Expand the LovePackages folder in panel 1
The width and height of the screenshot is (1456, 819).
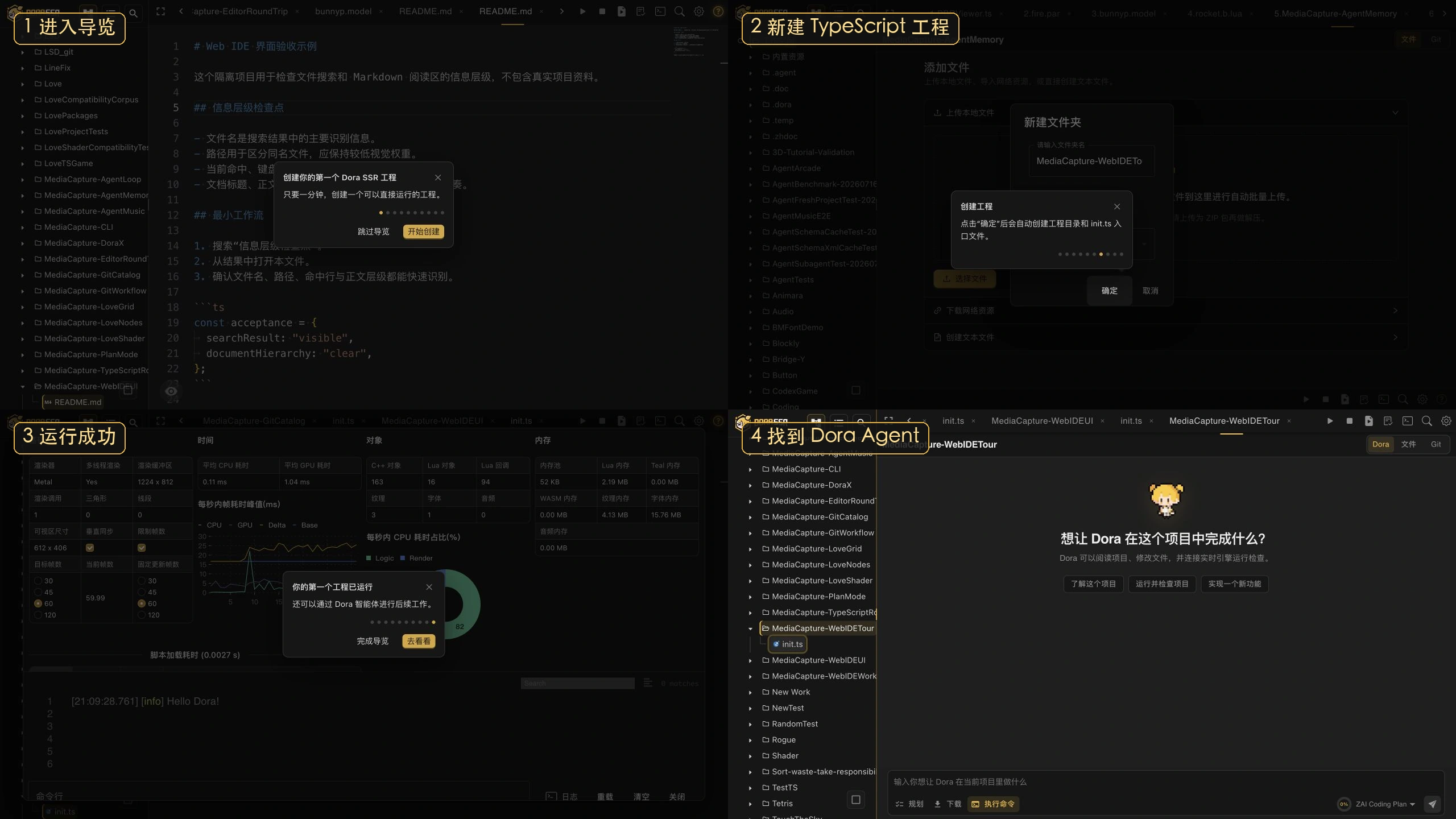tap(22, 115)
